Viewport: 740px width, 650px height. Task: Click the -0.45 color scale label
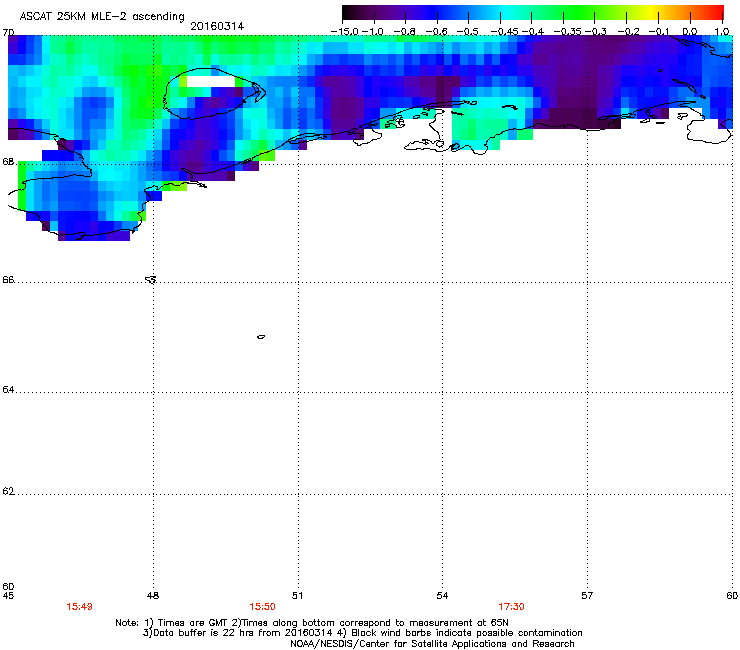point(505,32)
